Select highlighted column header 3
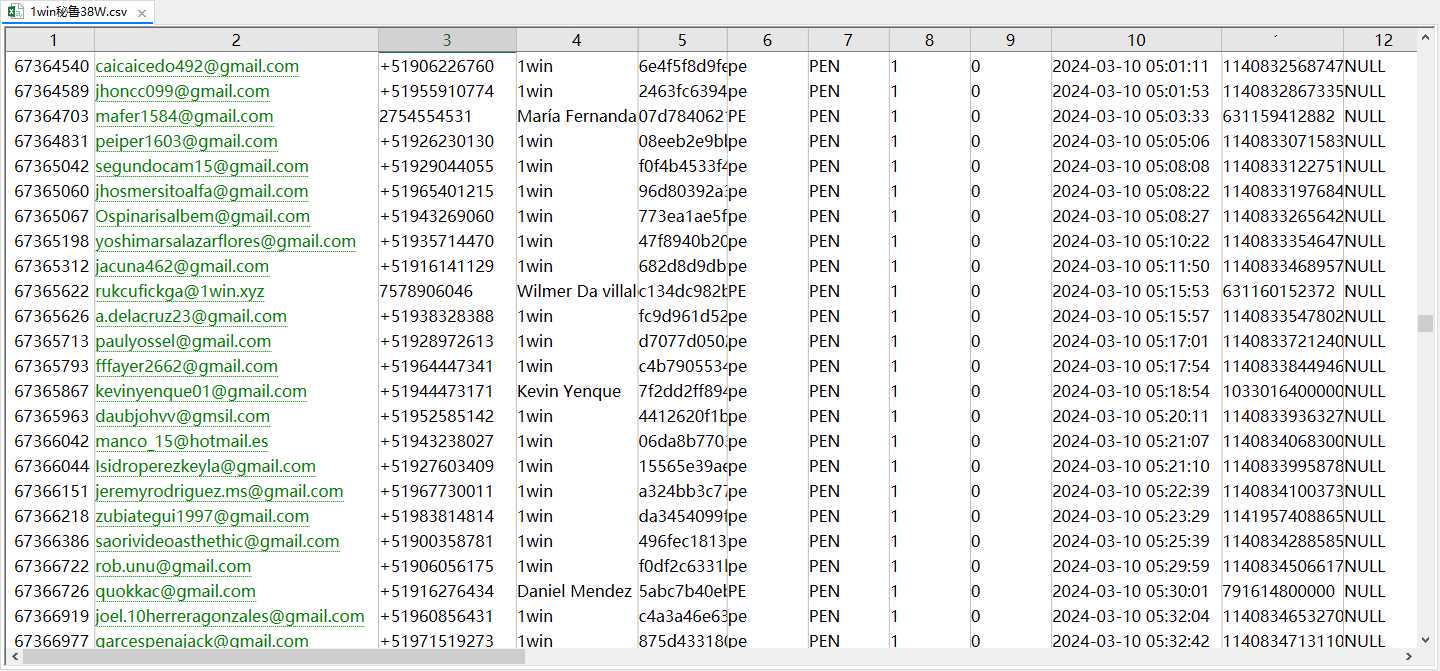1440x671 pixels. 447,40
